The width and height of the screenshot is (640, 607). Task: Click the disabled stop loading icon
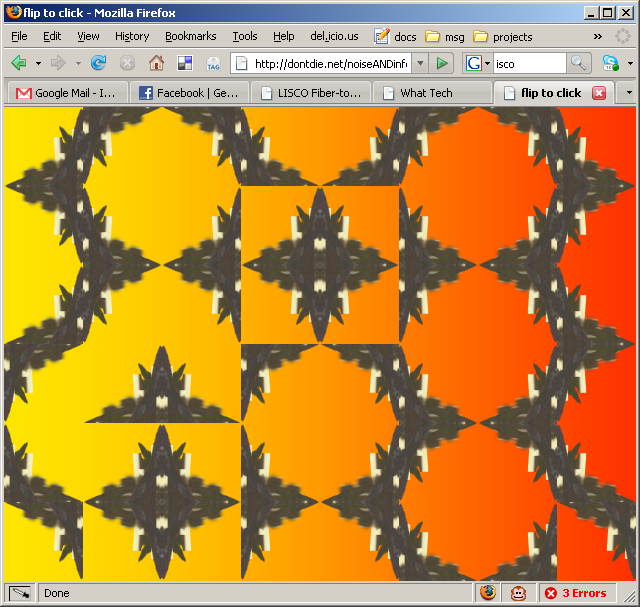click(x=127, y=63)
